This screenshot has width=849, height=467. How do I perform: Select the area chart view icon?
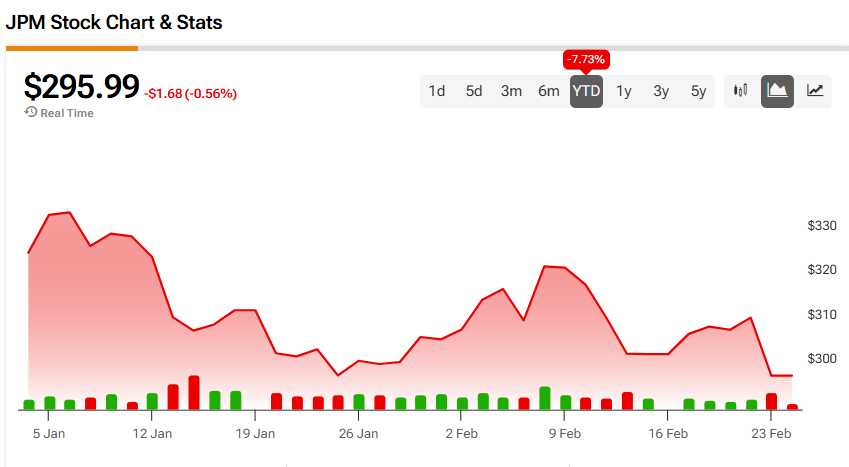(777, 91)
